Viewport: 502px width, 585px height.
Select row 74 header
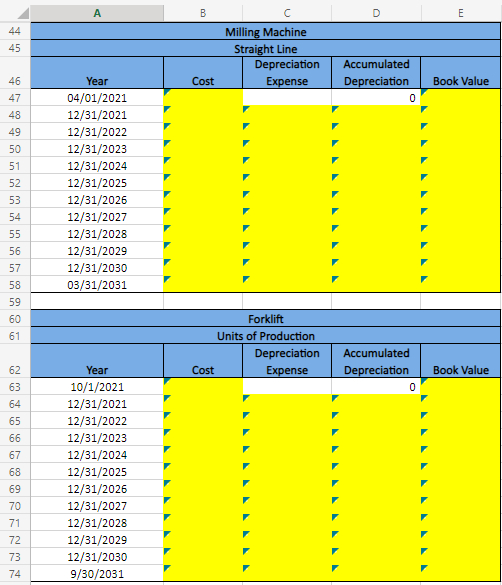click(15, 574)
